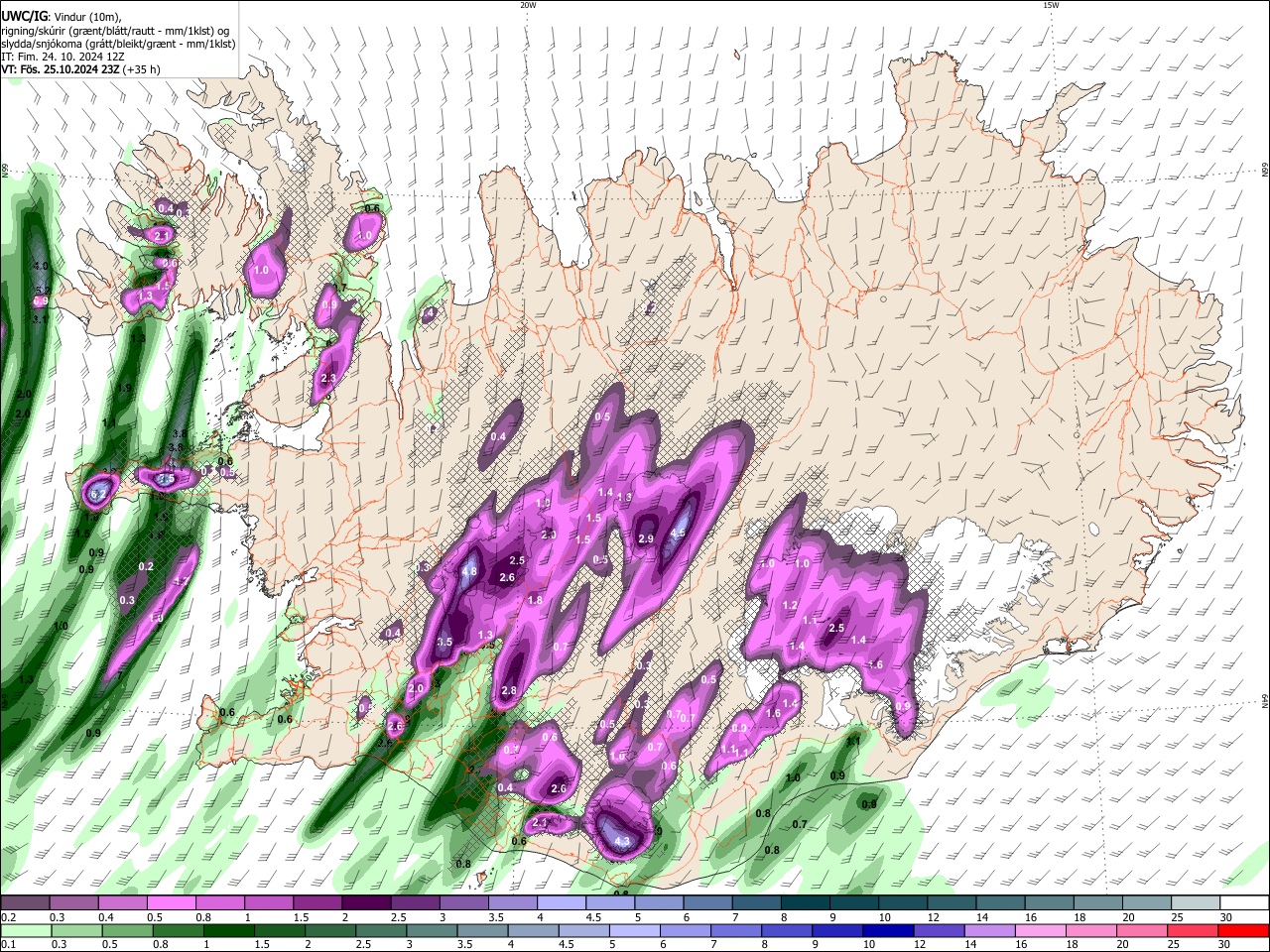Viewport: 1270px width, 952px height.
Task: Click the dark teal 8–9 swatch in upper legend
Action: tap(805, 903)
